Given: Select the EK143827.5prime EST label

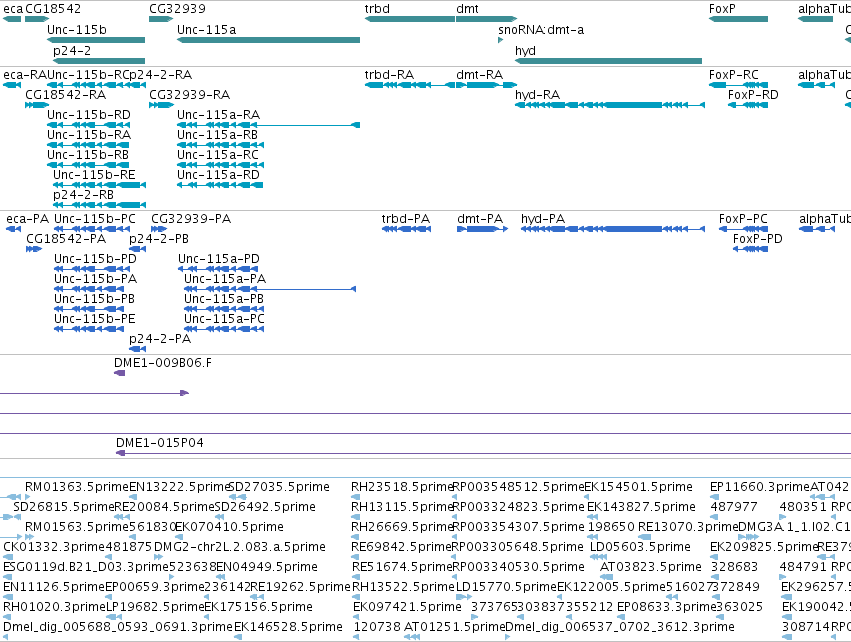Looking at the screenshot, I should point(641,507).
